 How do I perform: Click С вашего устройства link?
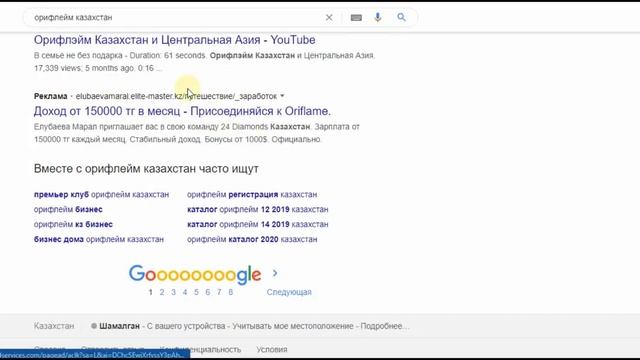pyautogui.click(x=186, y=326)
